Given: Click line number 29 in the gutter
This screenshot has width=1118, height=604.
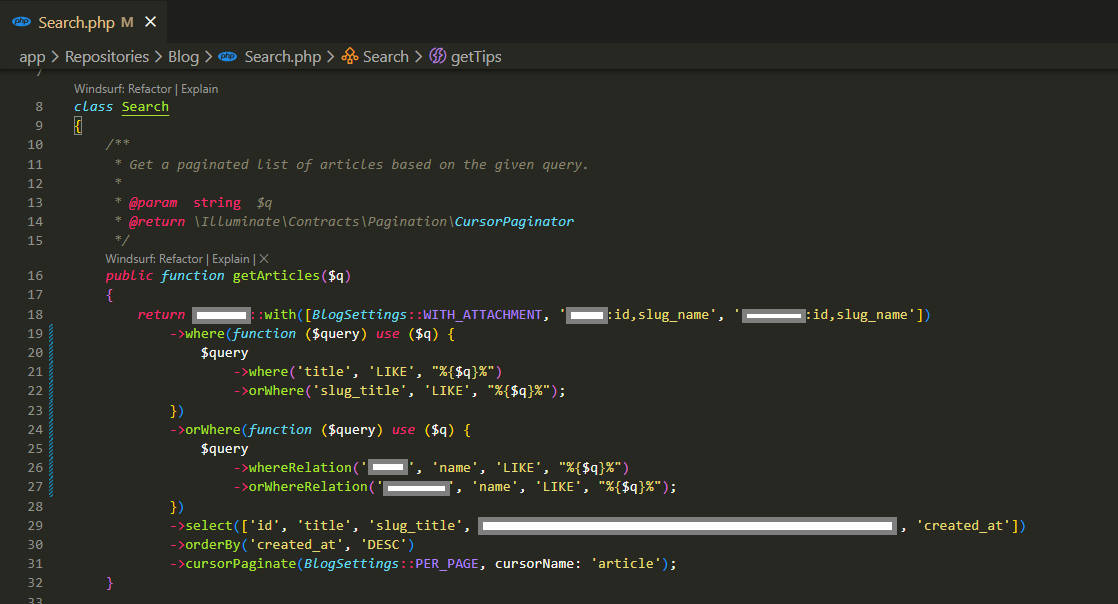Looking at the screenshot, I should [x=35, y=526].
